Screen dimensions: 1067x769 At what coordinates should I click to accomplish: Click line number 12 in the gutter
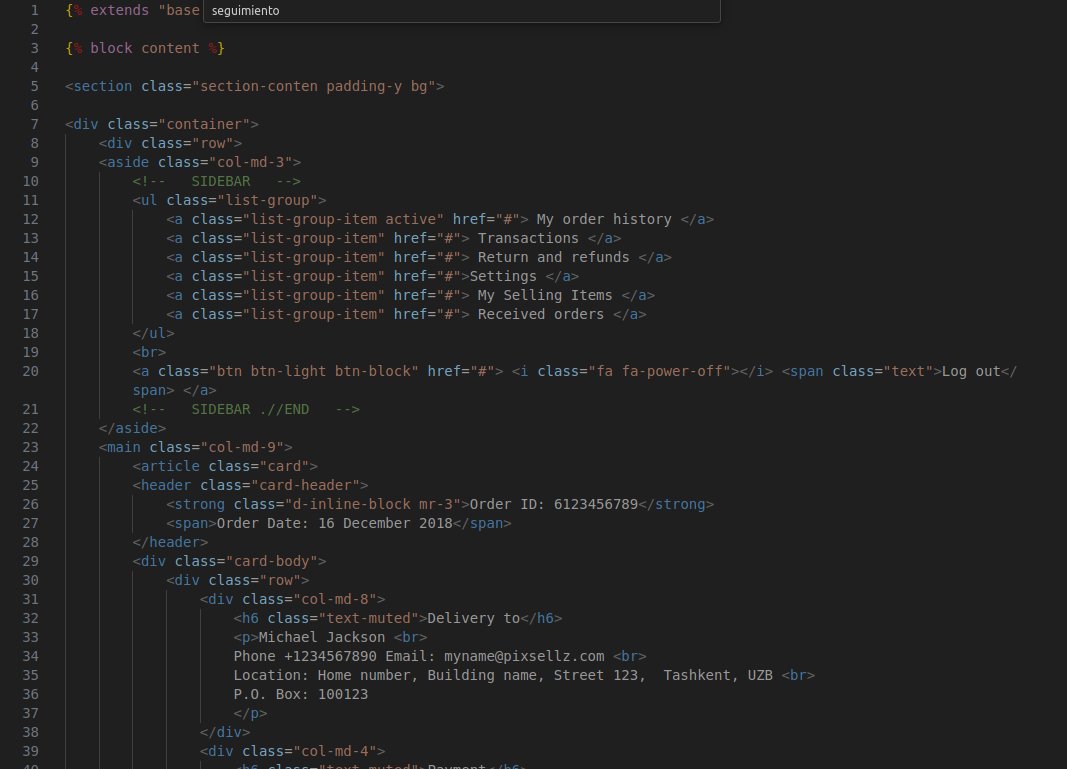[x=31, y=219]
